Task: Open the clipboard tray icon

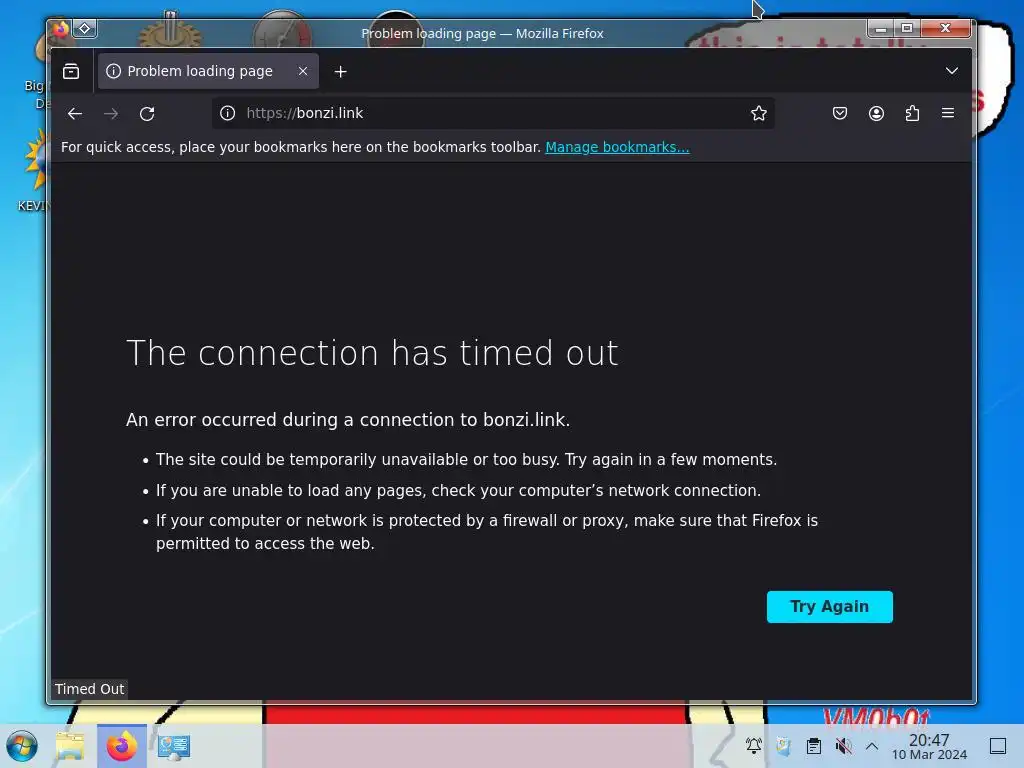Action: point(813,746)
